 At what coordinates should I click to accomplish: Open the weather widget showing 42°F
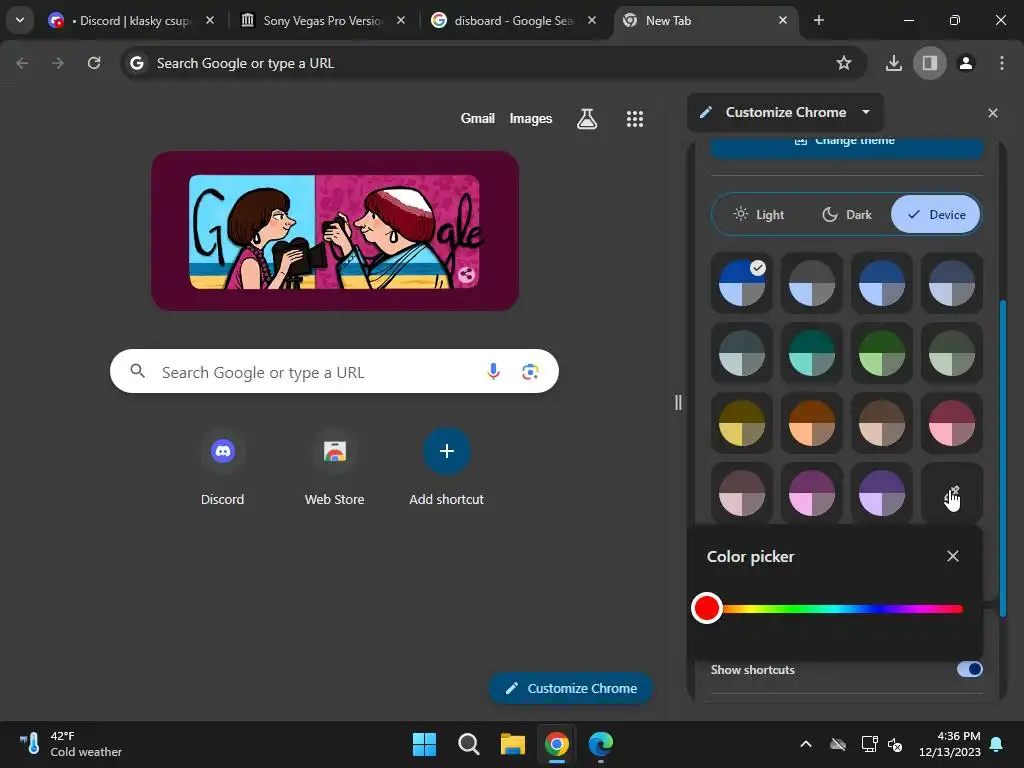[x=71, y=744]
